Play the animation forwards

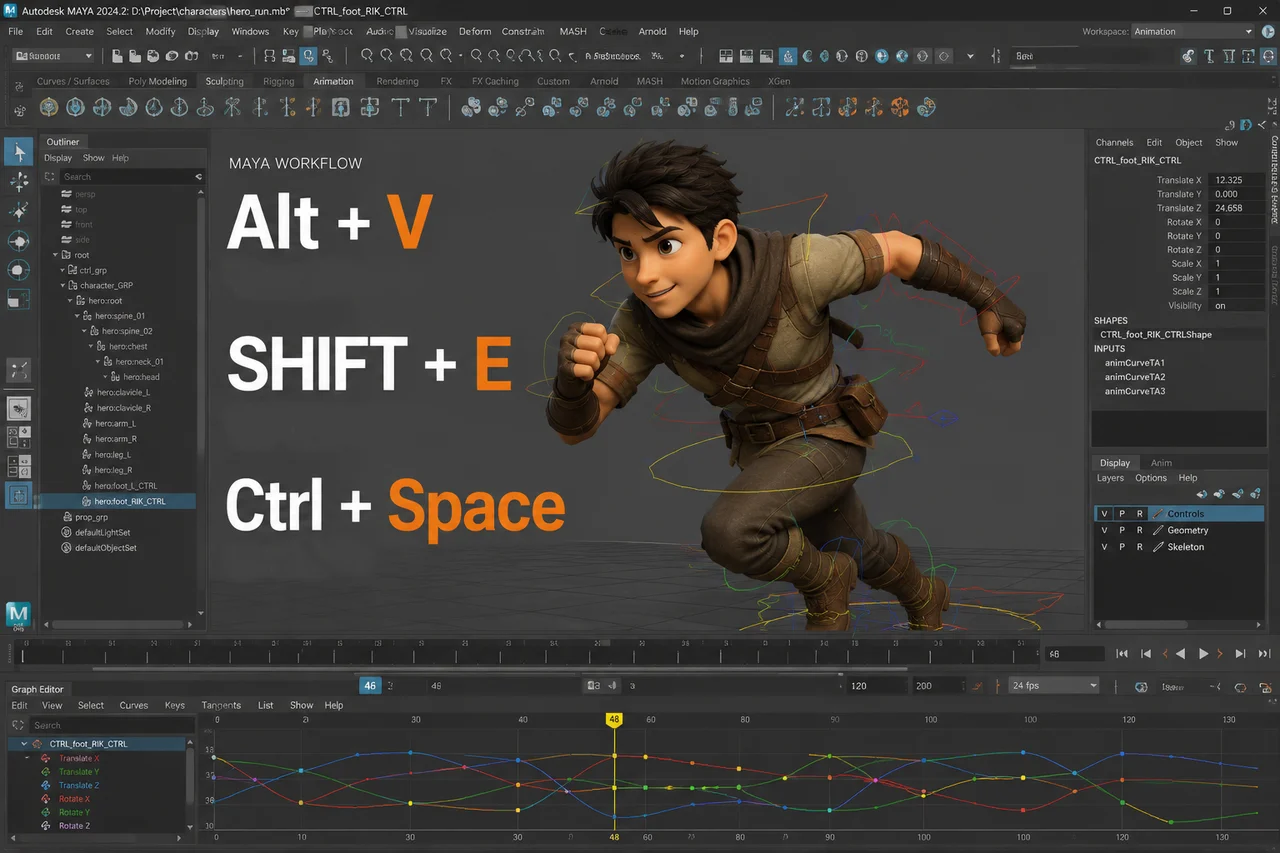(x=1203, y=654)
